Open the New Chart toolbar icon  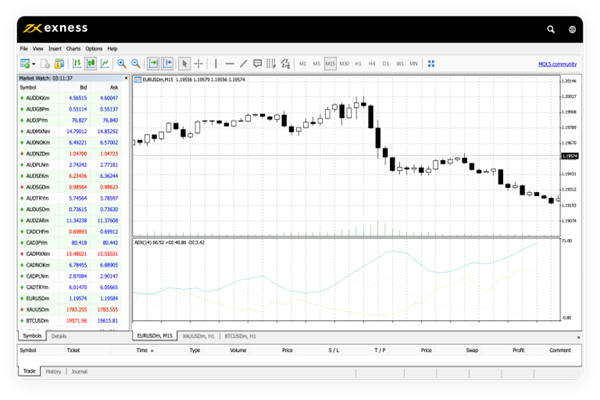25,64
